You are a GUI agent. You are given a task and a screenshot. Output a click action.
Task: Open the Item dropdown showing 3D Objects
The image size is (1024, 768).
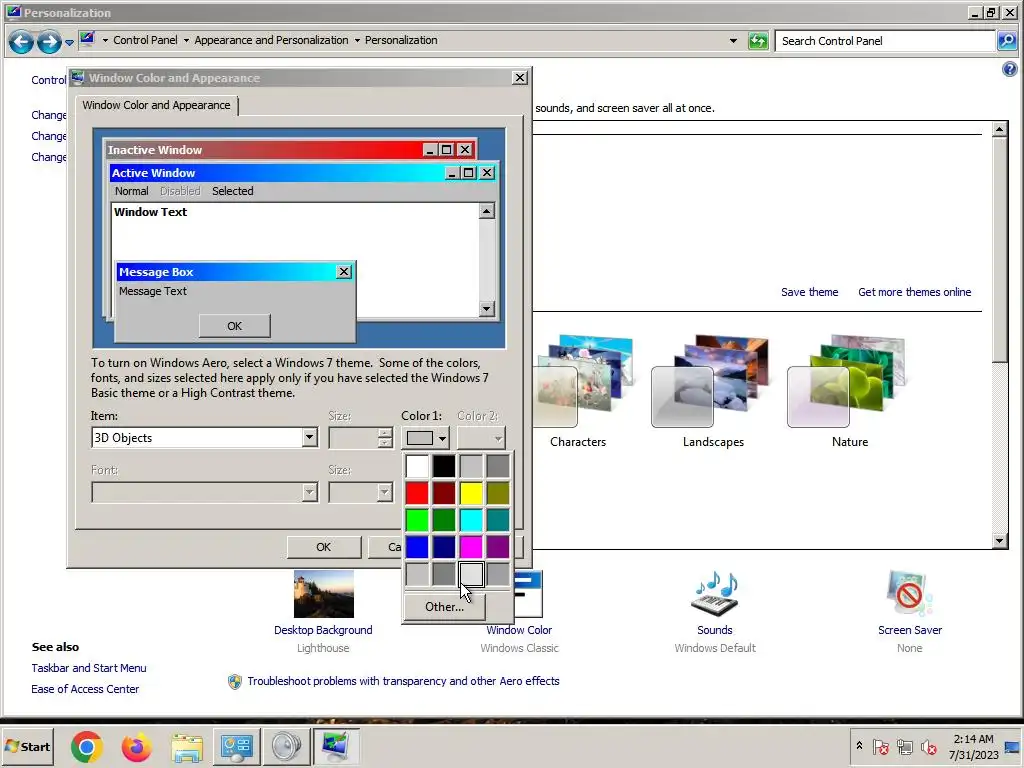(204, 438)
